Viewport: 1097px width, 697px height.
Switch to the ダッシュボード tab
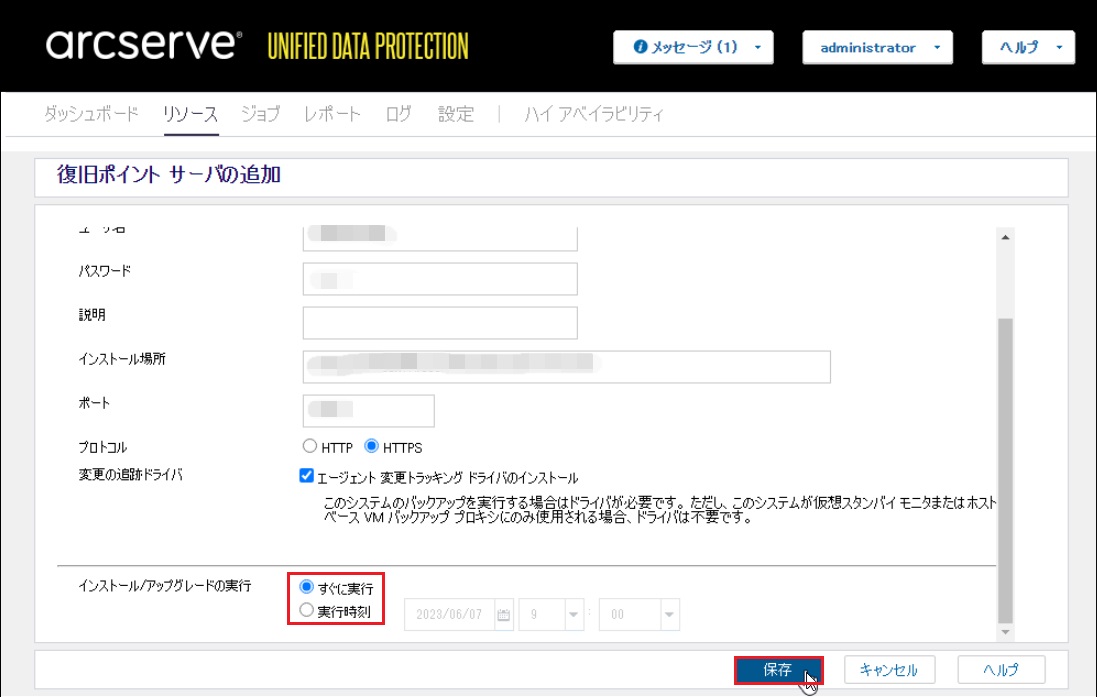(x=91, y=113)
